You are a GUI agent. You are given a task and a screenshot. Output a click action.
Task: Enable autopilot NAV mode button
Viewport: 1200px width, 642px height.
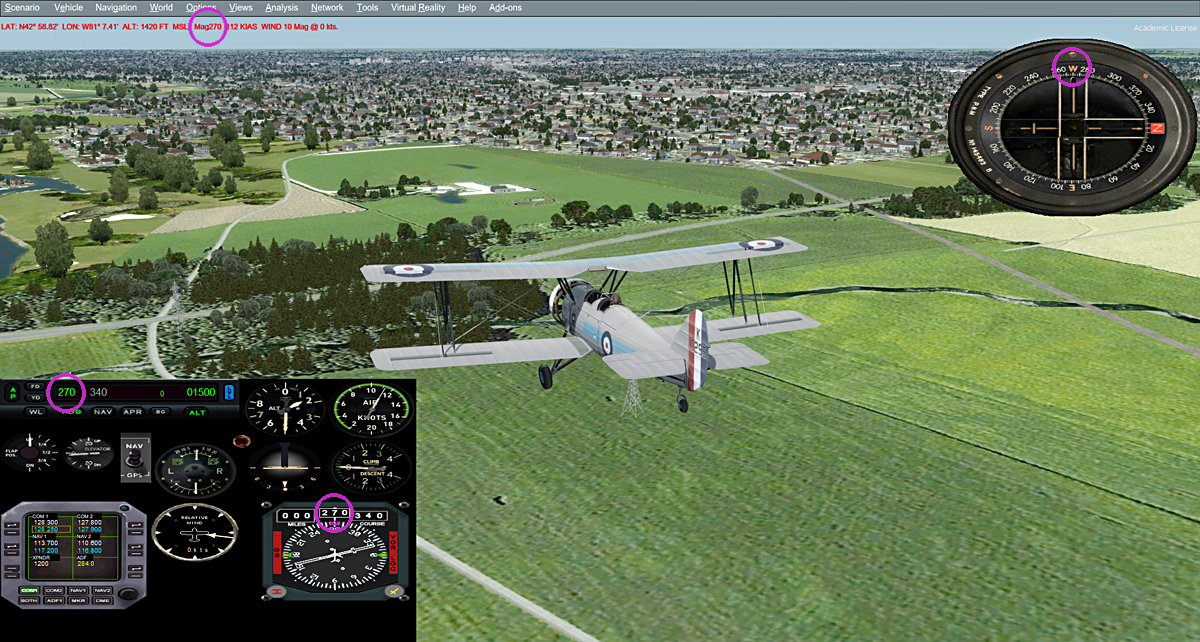(x=103, y=412)
